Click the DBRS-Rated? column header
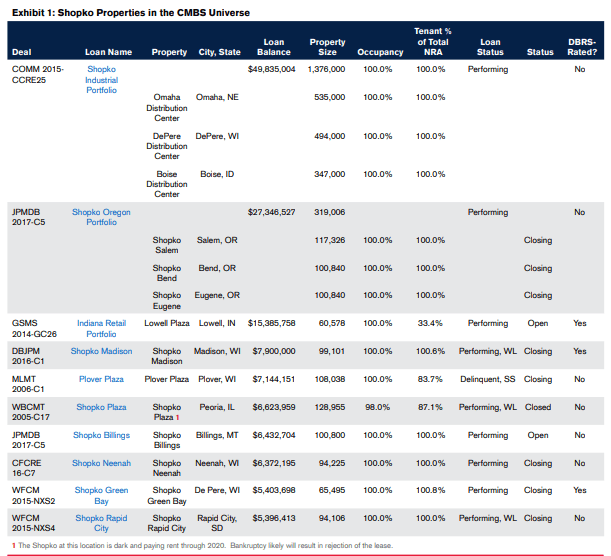 581,47
